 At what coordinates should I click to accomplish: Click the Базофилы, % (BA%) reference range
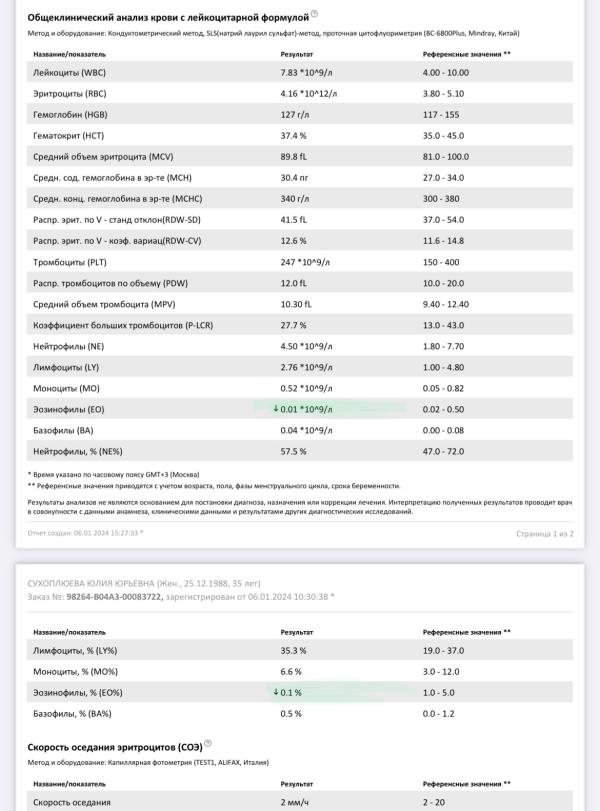coord(439,713)
